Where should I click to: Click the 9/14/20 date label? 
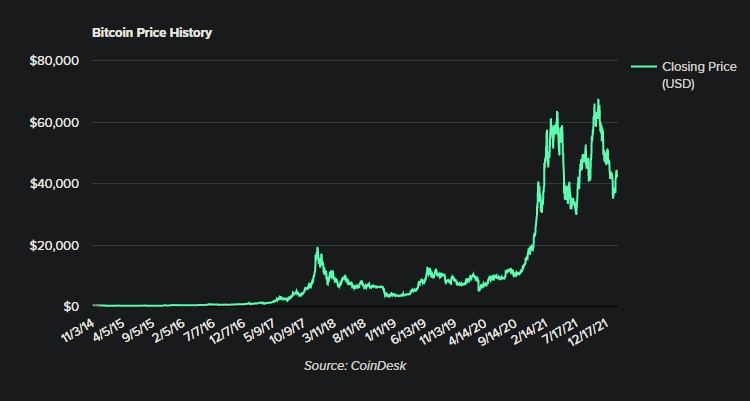click(x=496, y=330)
